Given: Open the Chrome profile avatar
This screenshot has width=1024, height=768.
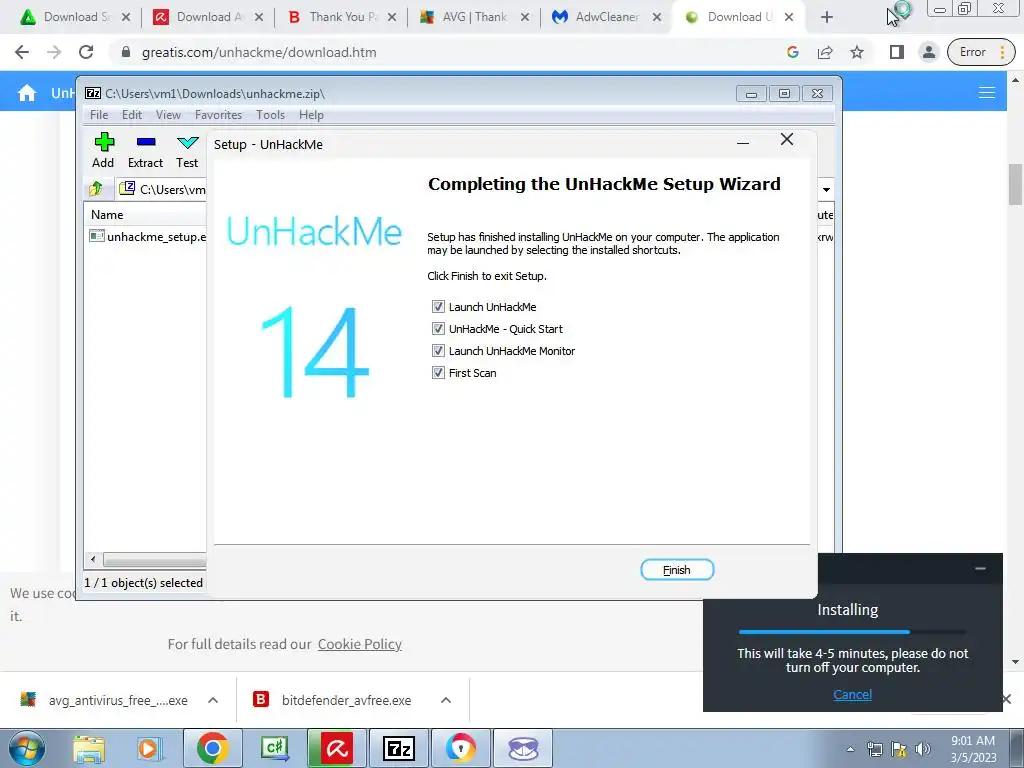Looking at the screenshot, I should point(929,52).
